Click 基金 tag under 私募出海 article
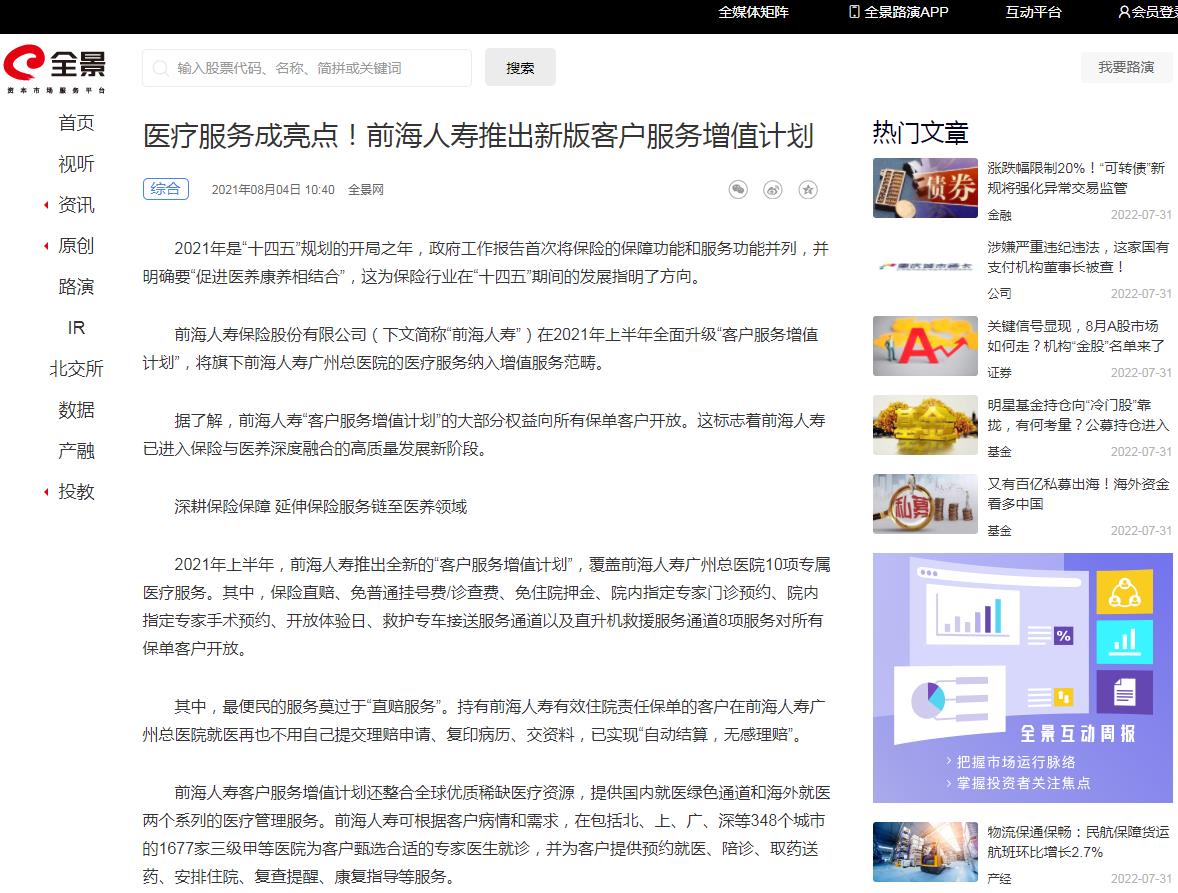Image resolution: width=1178 pixels, height=893 pixels. [999, 530]
